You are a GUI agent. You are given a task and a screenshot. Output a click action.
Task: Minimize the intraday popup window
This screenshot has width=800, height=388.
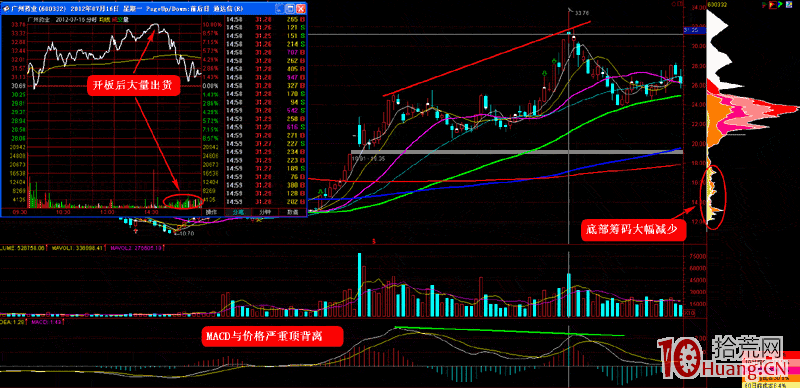pos(281,8)
